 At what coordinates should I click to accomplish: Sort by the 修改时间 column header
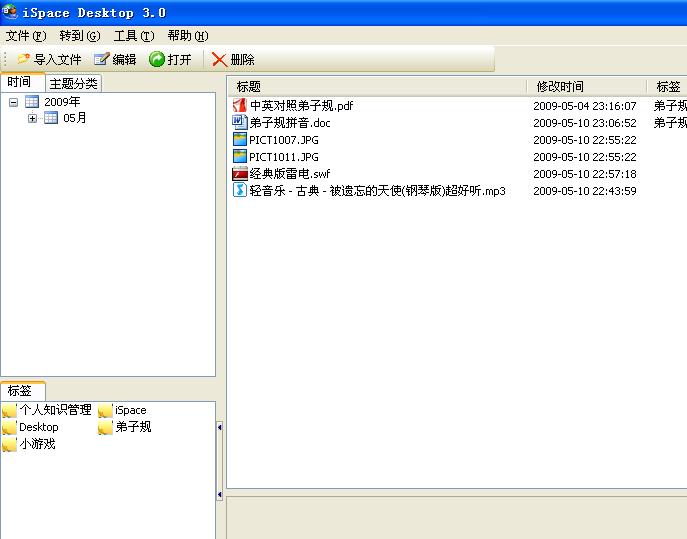click(x=586, y=86)
